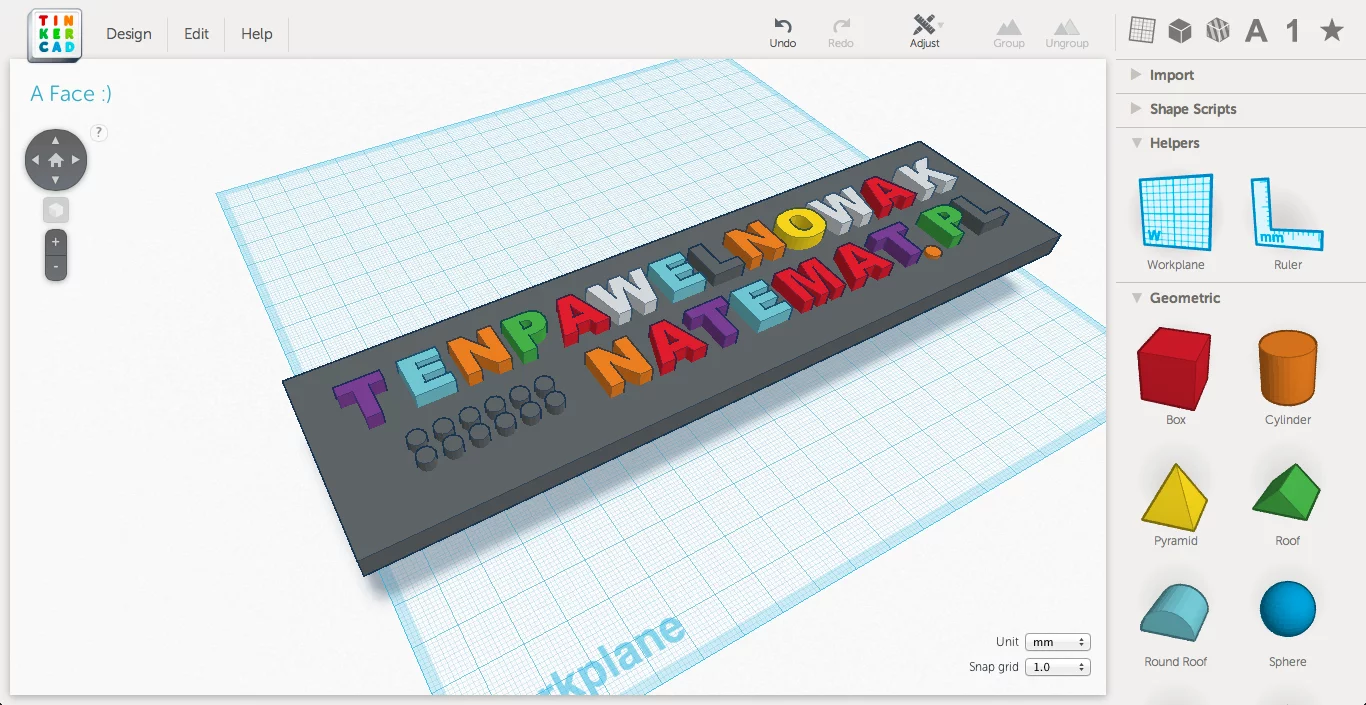
Task: Orbit the view right with right arrow
Action: [x=76, y=160]
